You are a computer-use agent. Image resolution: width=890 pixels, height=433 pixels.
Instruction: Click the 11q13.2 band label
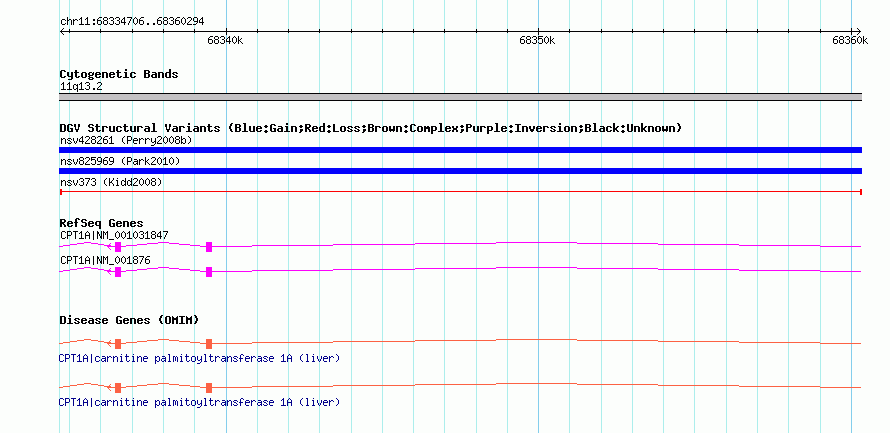coord(81,87)
